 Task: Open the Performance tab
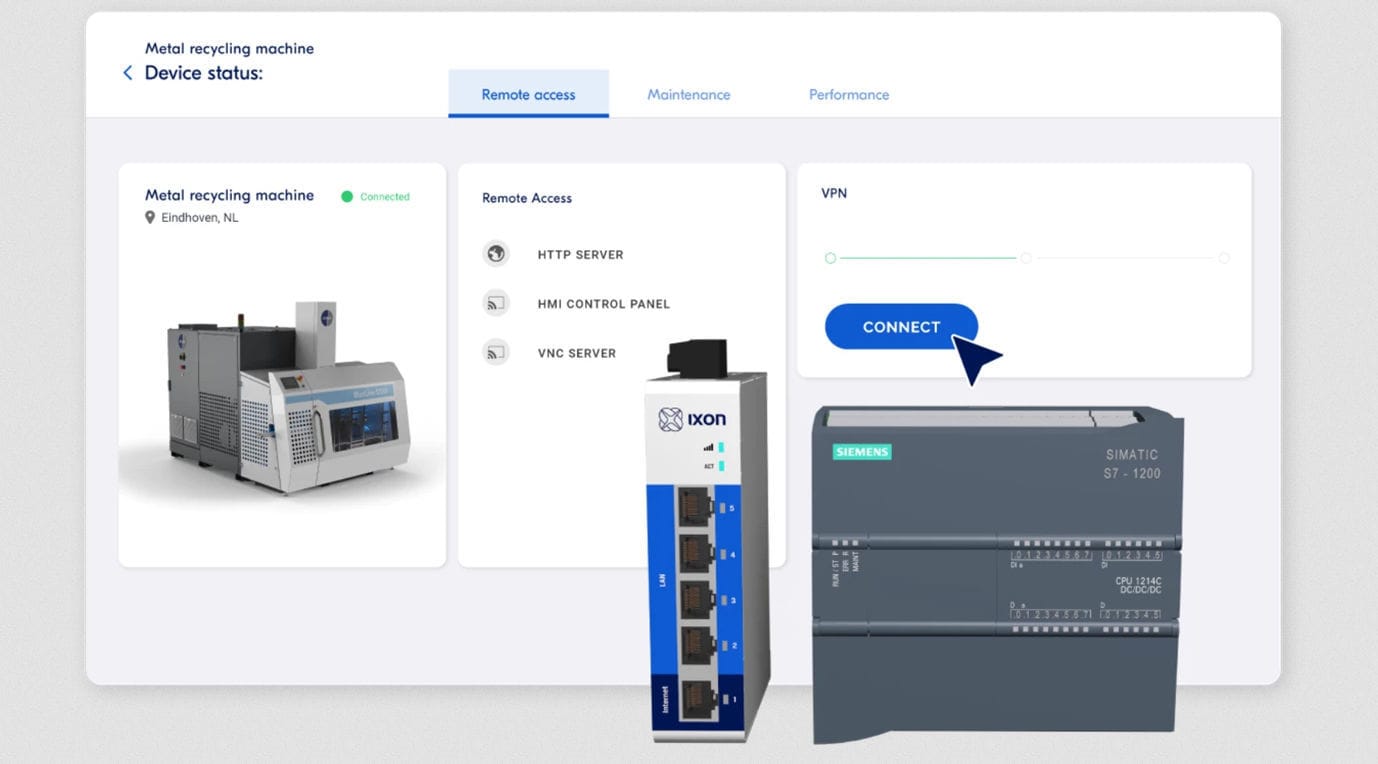[848, 94]
